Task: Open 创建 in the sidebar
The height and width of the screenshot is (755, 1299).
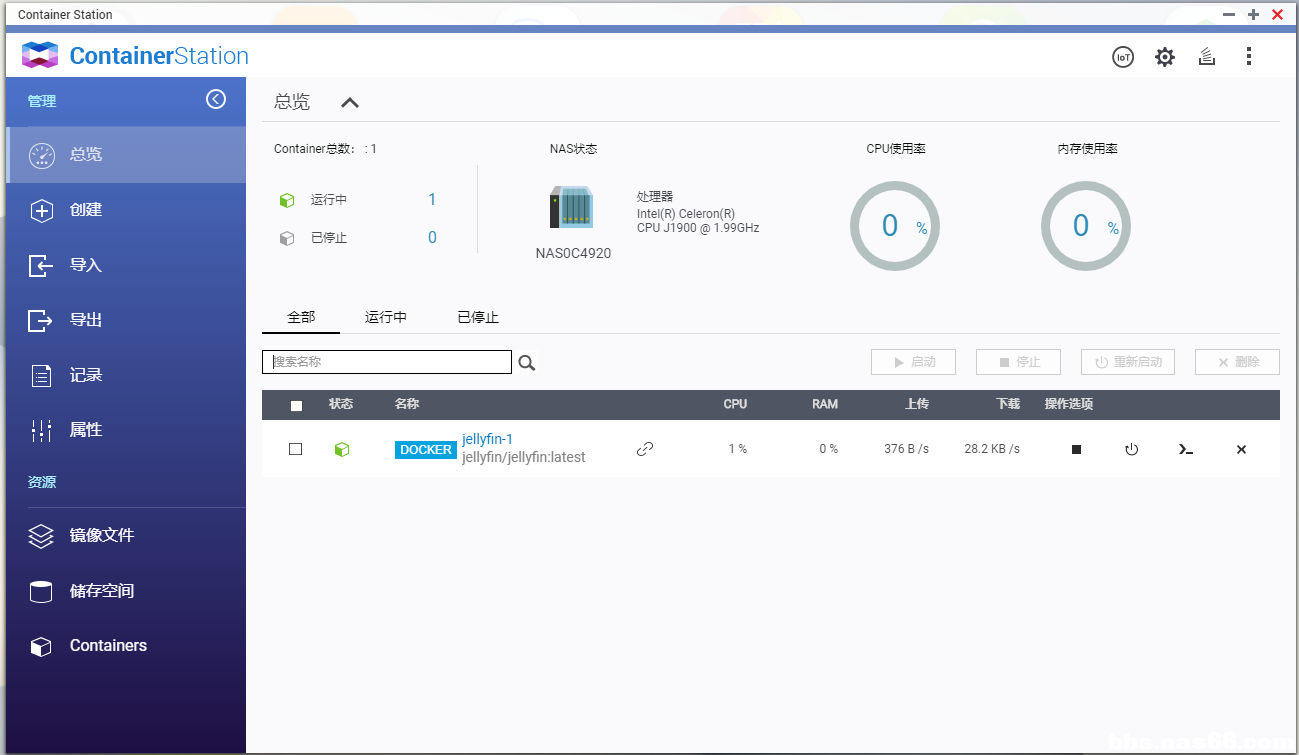Action: click(x=126, y=210)
